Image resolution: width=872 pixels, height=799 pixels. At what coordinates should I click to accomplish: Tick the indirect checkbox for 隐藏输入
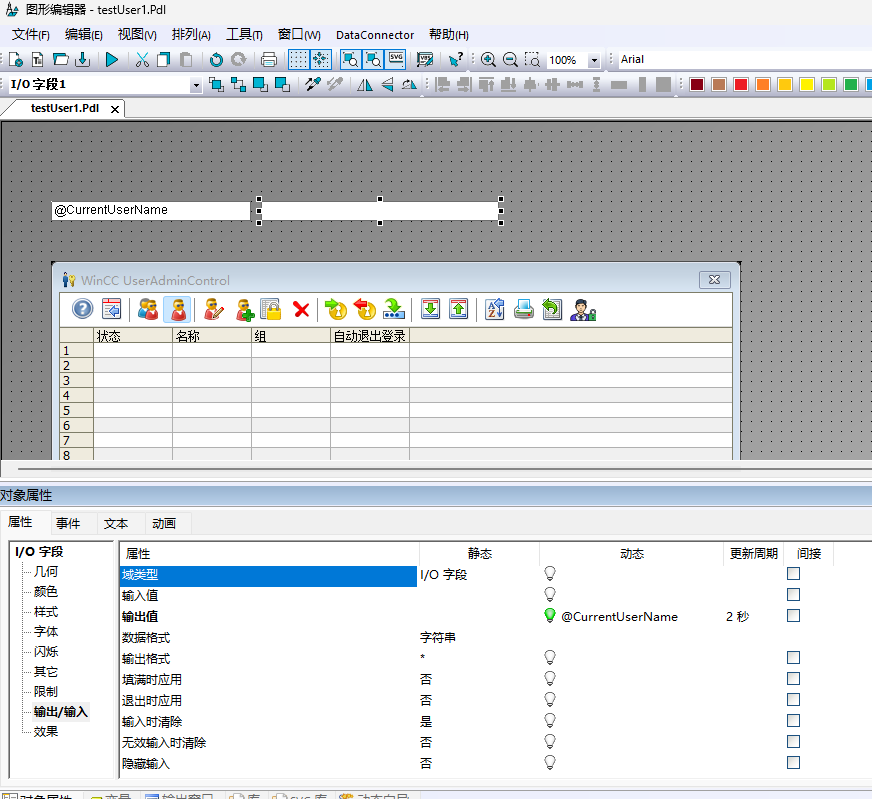click(x=793, y=763)
